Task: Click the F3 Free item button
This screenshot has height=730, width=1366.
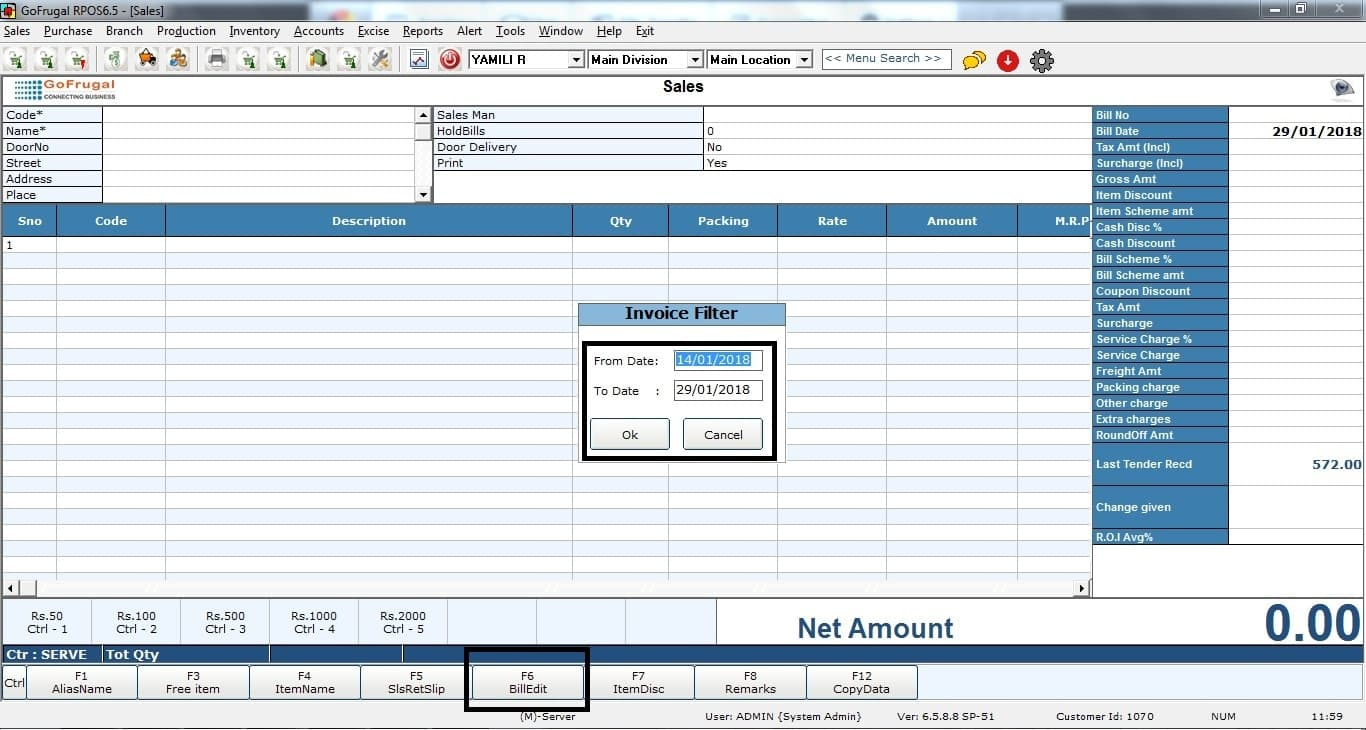Action: click(x=193, y=682)
